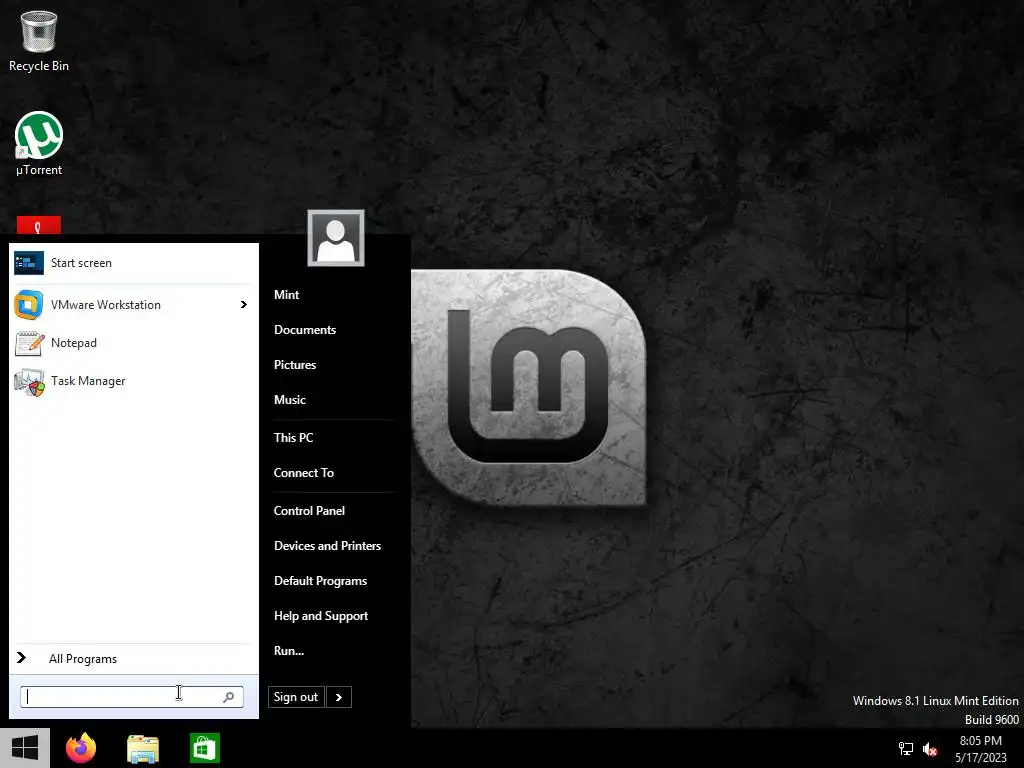
Task: Open the Windows Store taskbar icon
Action: (204, 748)
